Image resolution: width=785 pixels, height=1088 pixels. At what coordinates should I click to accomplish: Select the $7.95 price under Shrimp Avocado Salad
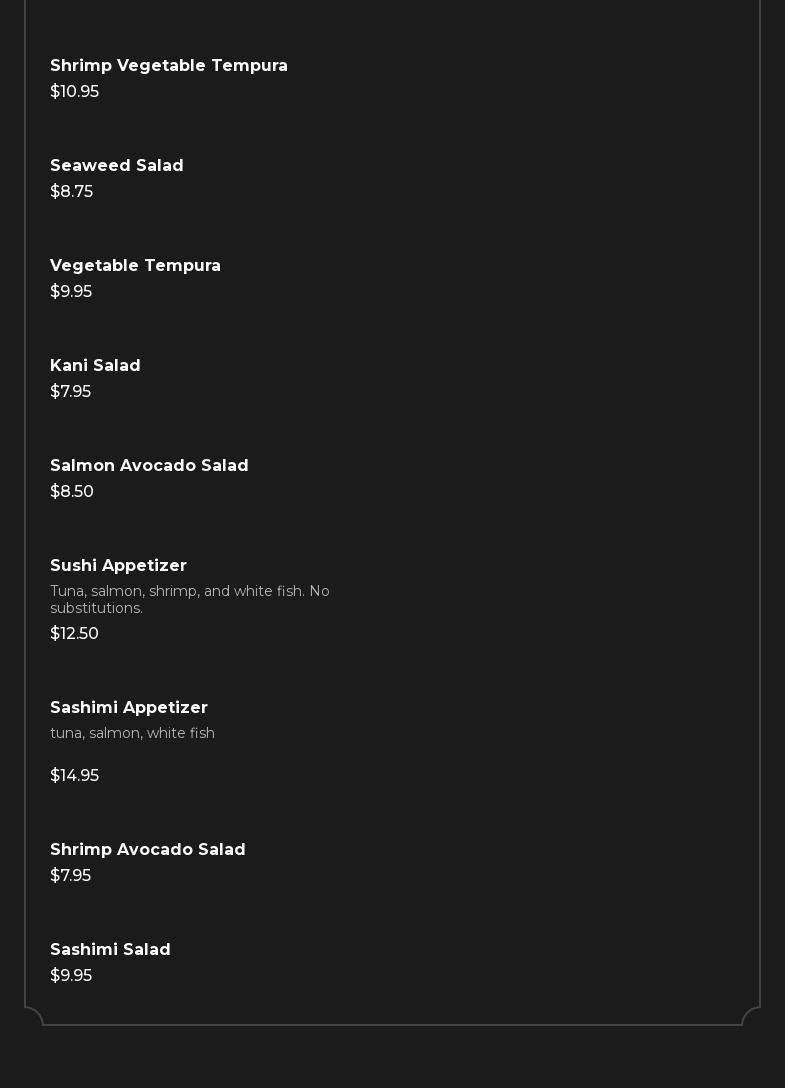[x=70, y=876]
